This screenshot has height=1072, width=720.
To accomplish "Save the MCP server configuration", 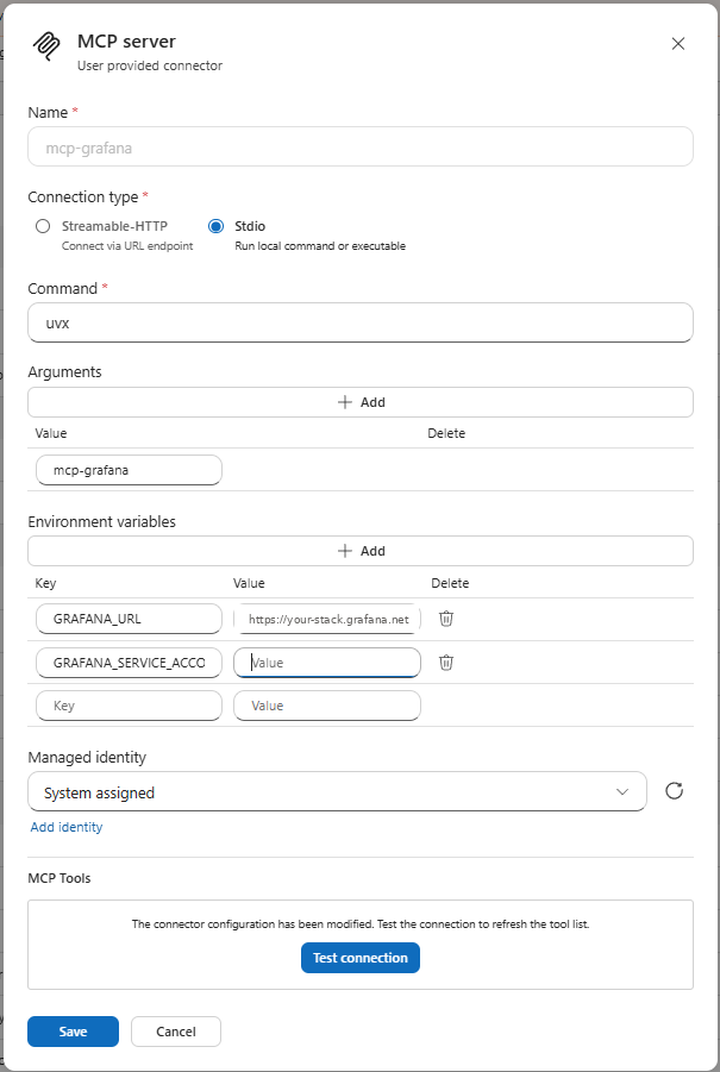I will tap(73, 1032).
